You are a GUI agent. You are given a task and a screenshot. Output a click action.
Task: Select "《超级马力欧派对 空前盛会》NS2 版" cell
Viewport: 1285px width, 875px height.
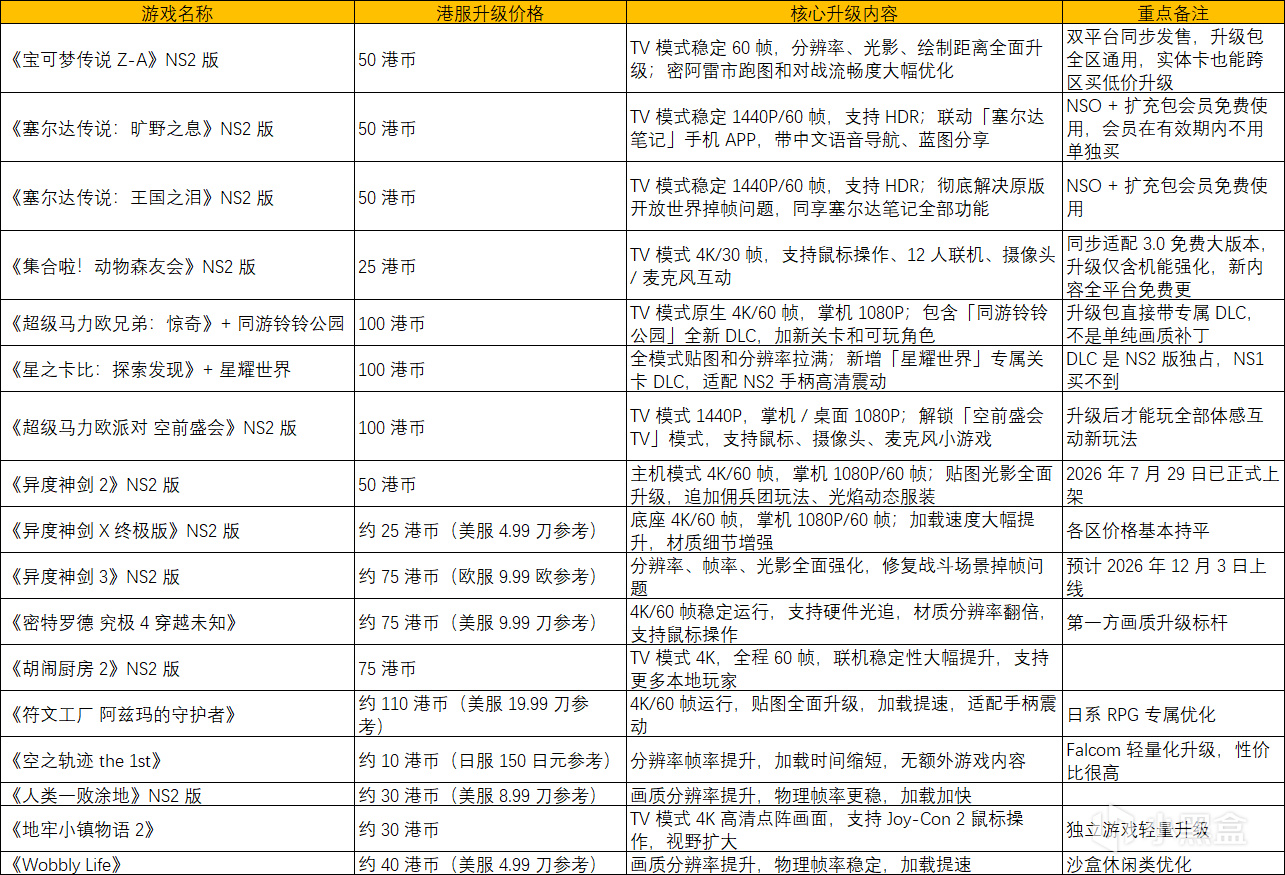177,427
